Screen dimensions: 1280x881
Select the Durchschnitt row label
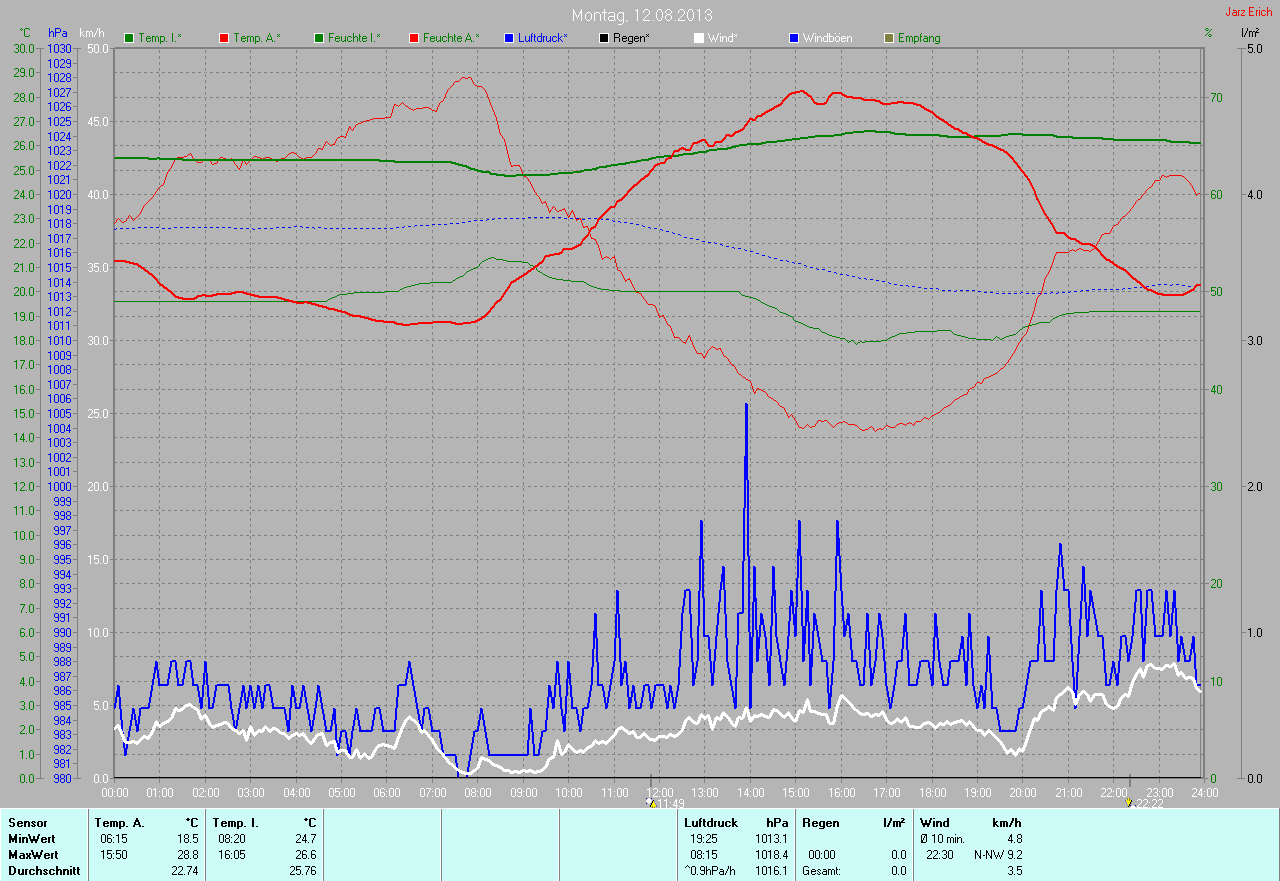(x=43, y=871)
